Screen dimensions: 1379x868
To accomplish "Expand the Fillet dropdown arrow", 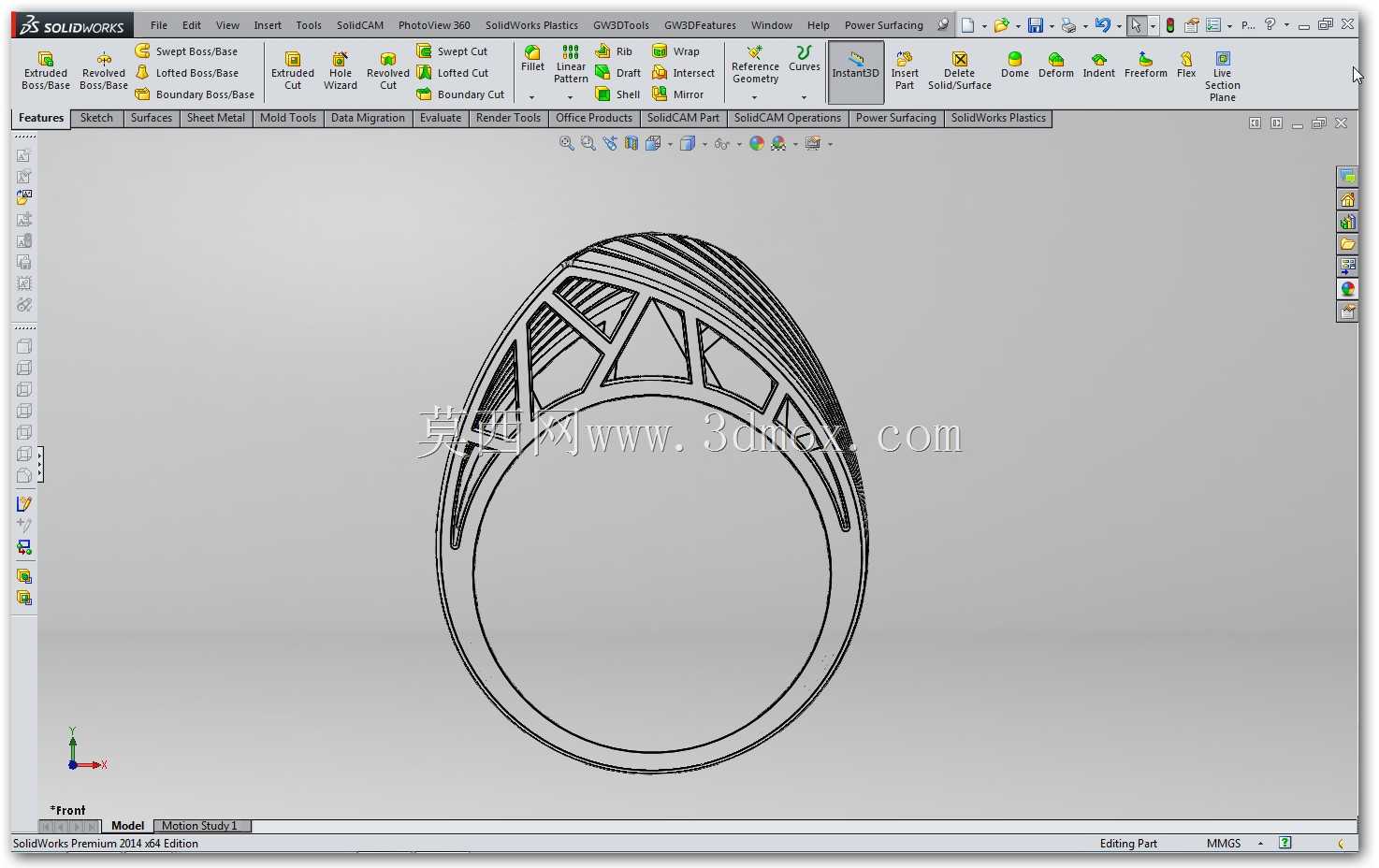I will (x=532, y=97).
